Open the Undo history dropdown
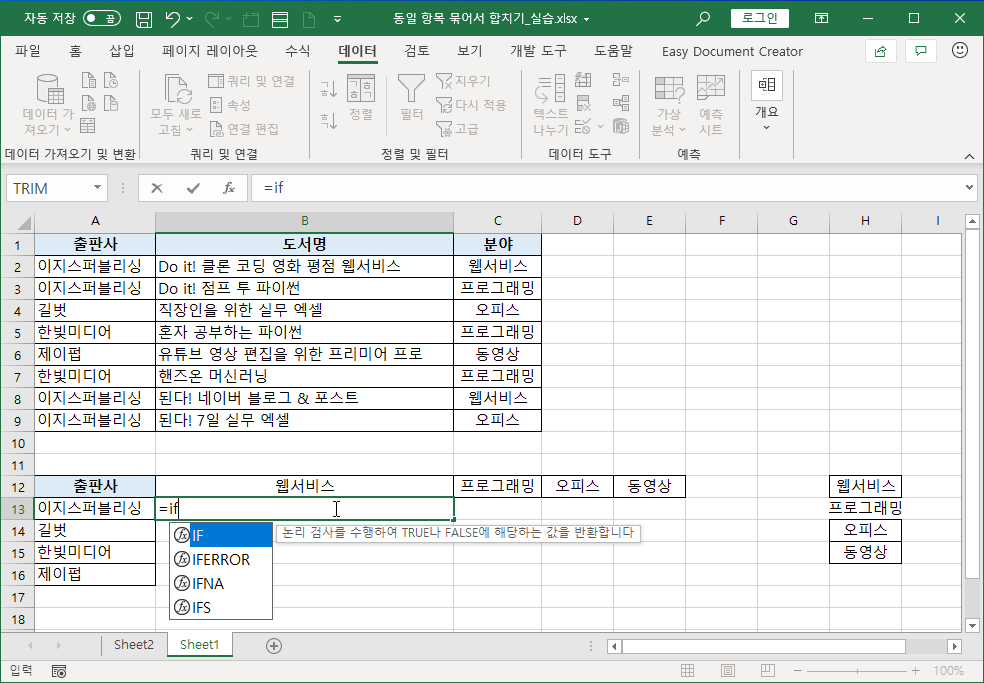Viewport: 984px width, 683px height. click(190, 19)
